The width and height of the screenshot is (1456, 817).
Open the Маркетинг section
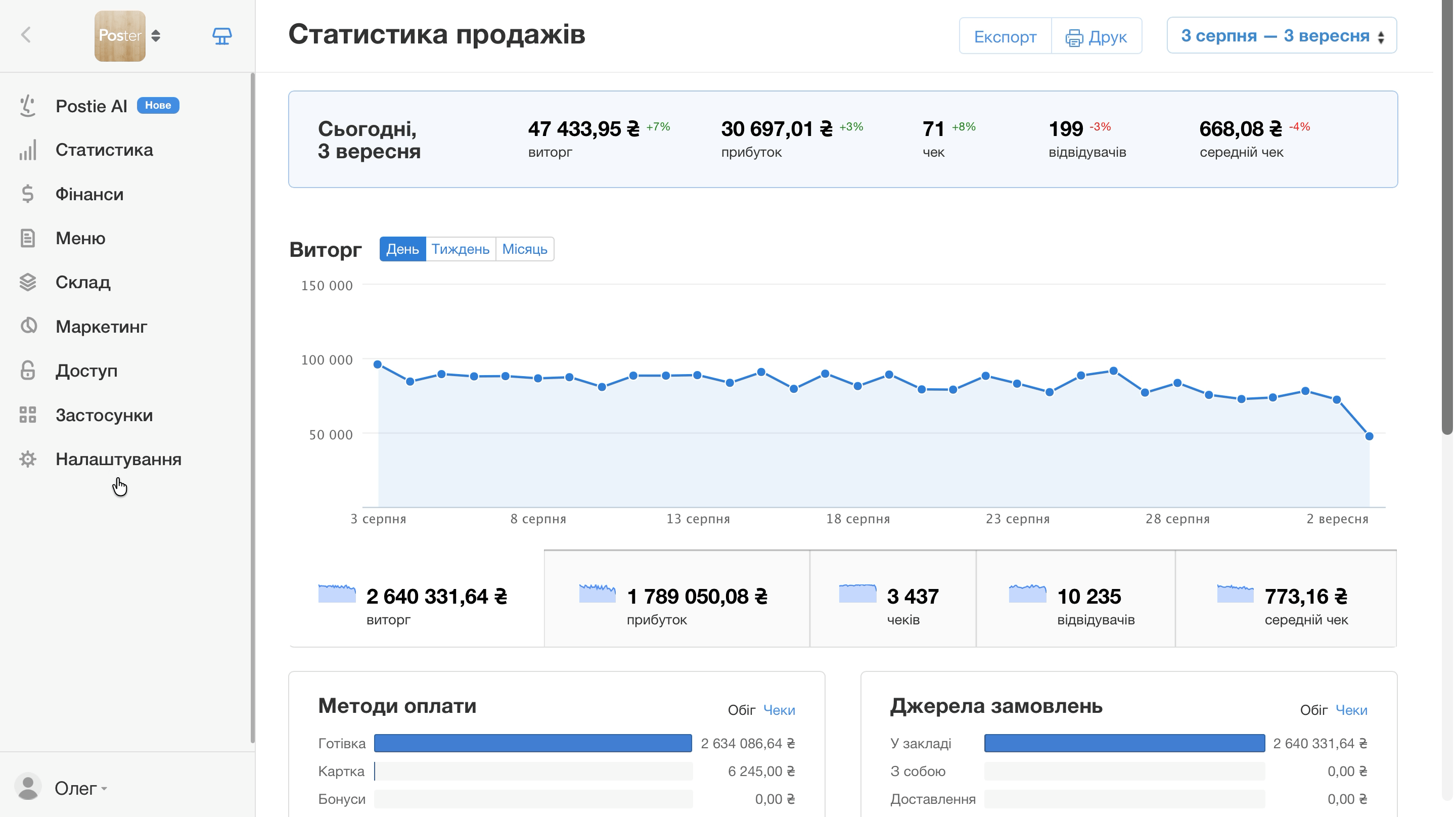coord(101,327)
